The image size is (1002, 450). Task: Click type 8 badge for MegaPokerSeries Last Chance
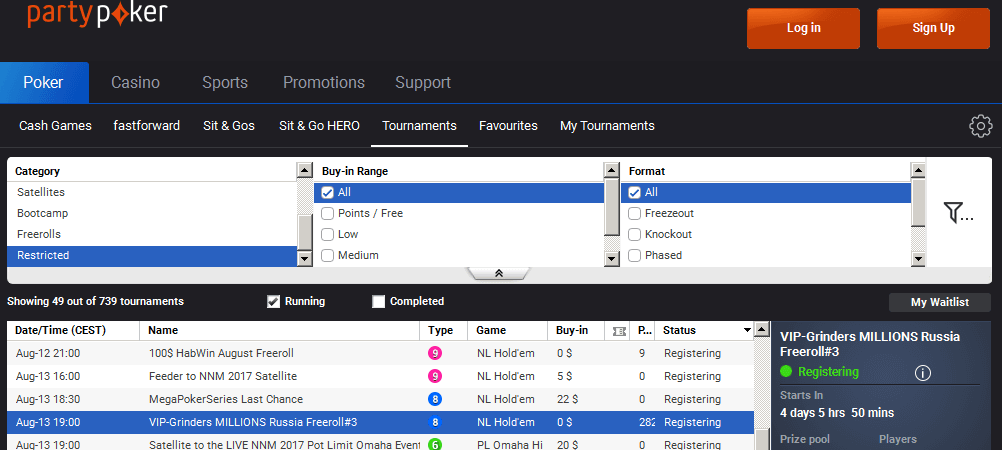(x=435, y=399)
